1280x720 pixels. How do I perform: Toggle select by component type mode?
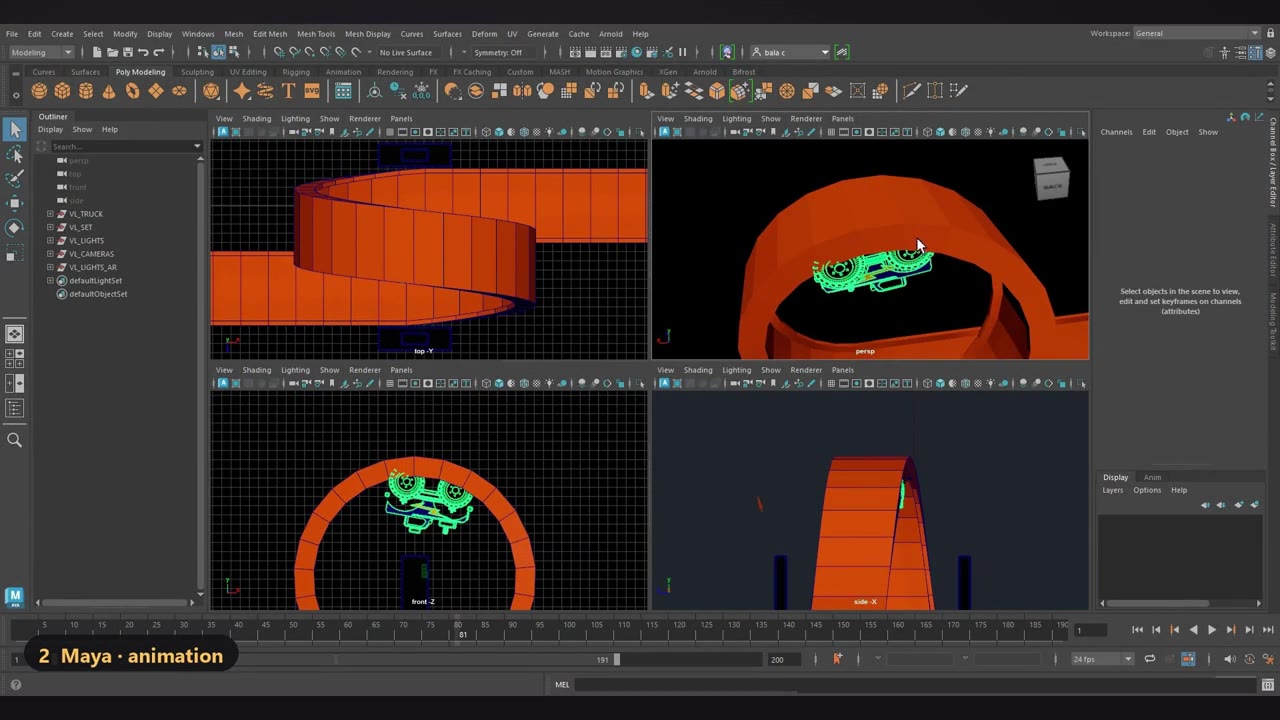(233, 52)
